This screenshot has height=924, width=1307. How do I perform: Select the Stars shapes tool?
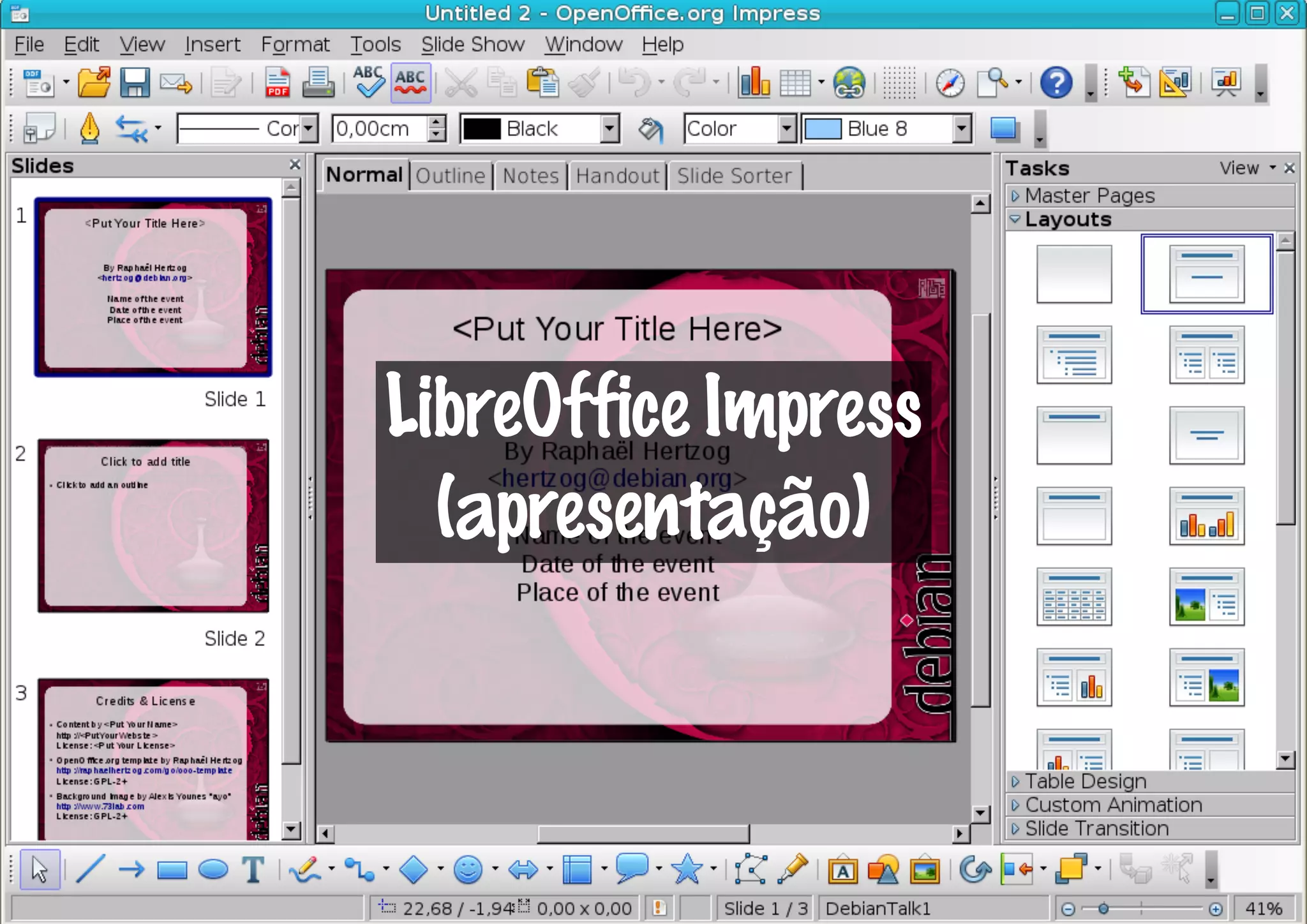coord(687,869)
